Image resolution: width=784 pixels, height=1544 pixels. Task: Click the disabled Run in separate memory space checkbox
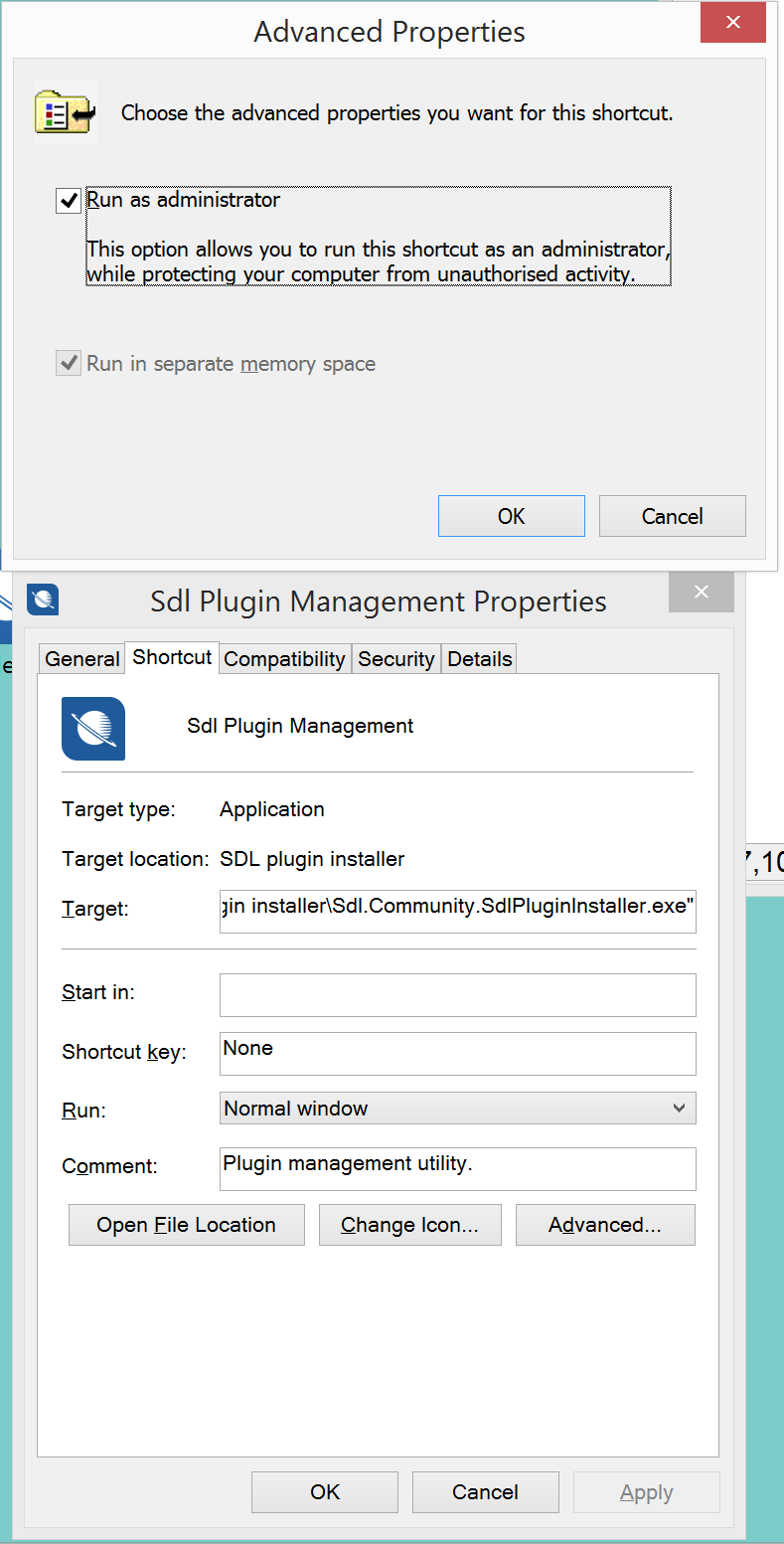tap(68, 363)
